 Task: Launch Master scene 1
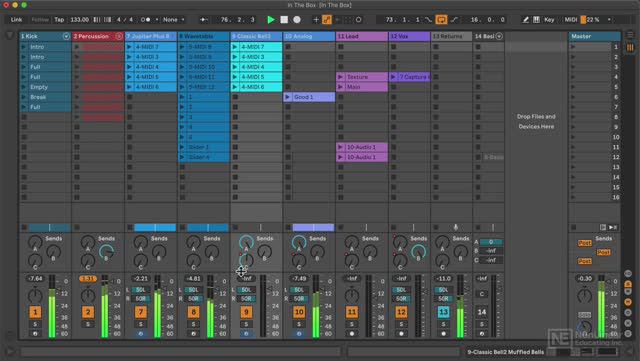point(573,47)
